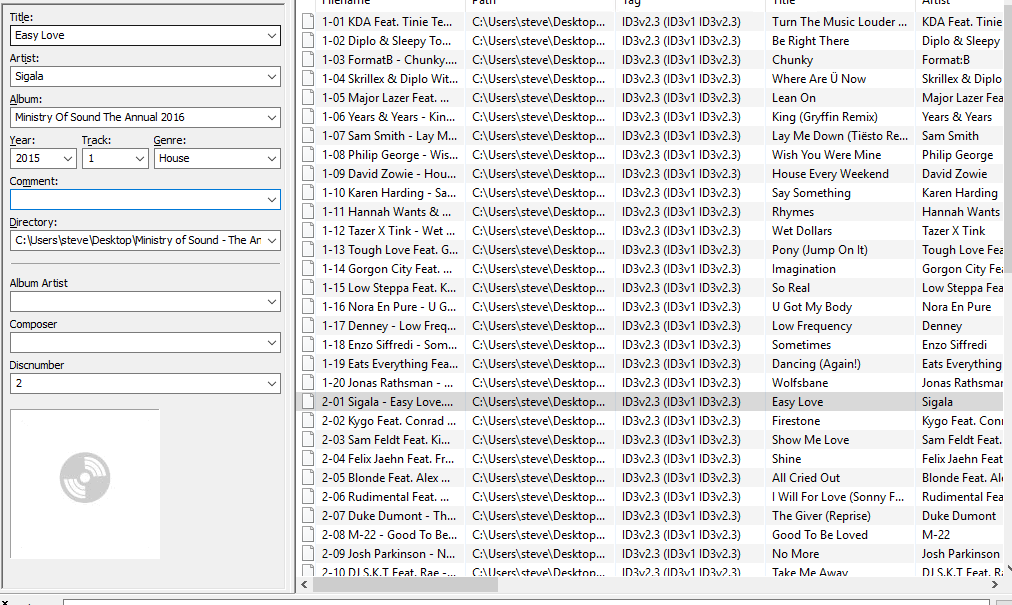1012x605 pixels.
Task: Expand the Composer dropdown arrow
Action: pyautogui.click(x=272, y=343)
